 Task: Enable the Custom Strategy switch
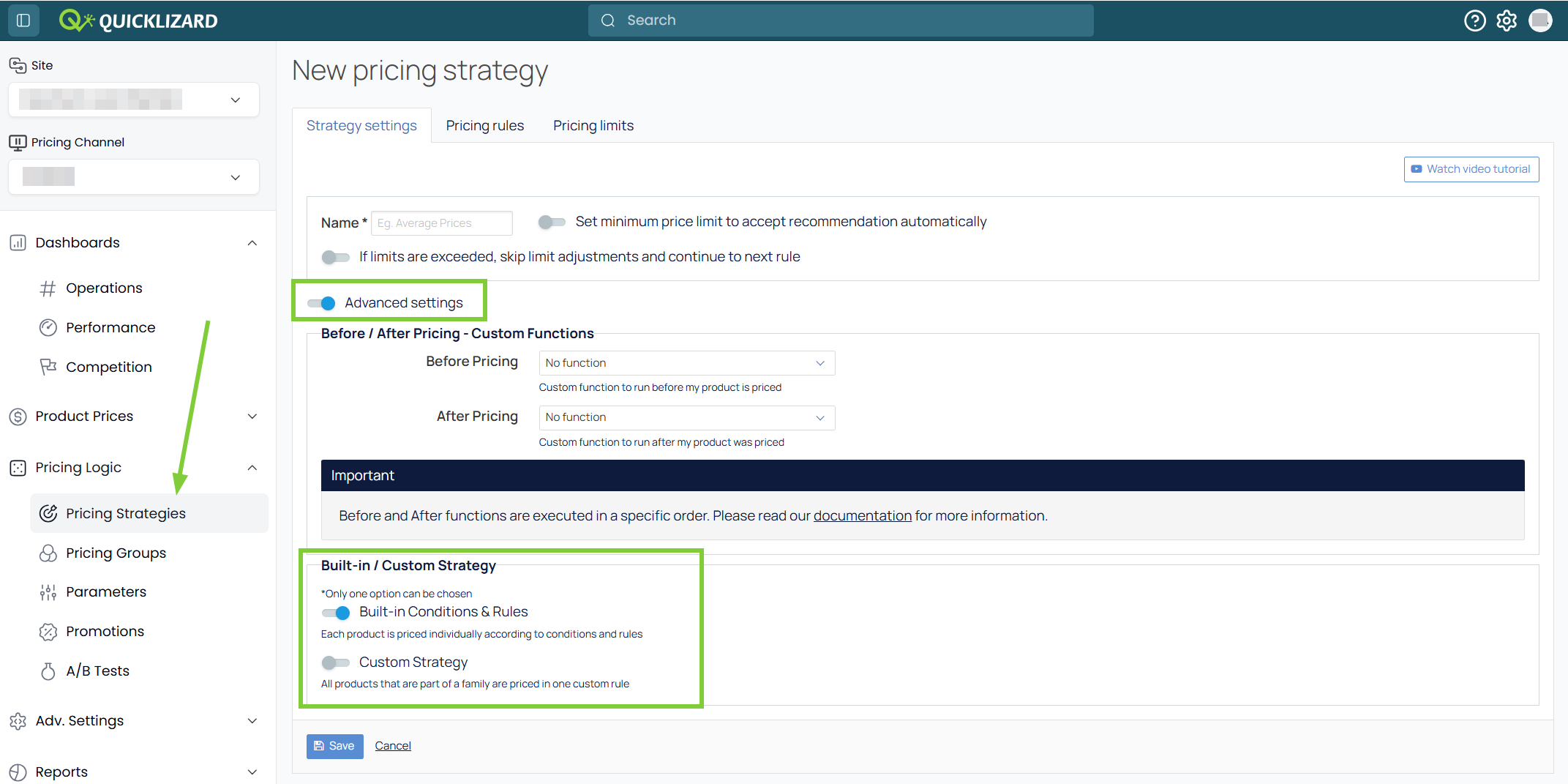click(x=335, y=662)
